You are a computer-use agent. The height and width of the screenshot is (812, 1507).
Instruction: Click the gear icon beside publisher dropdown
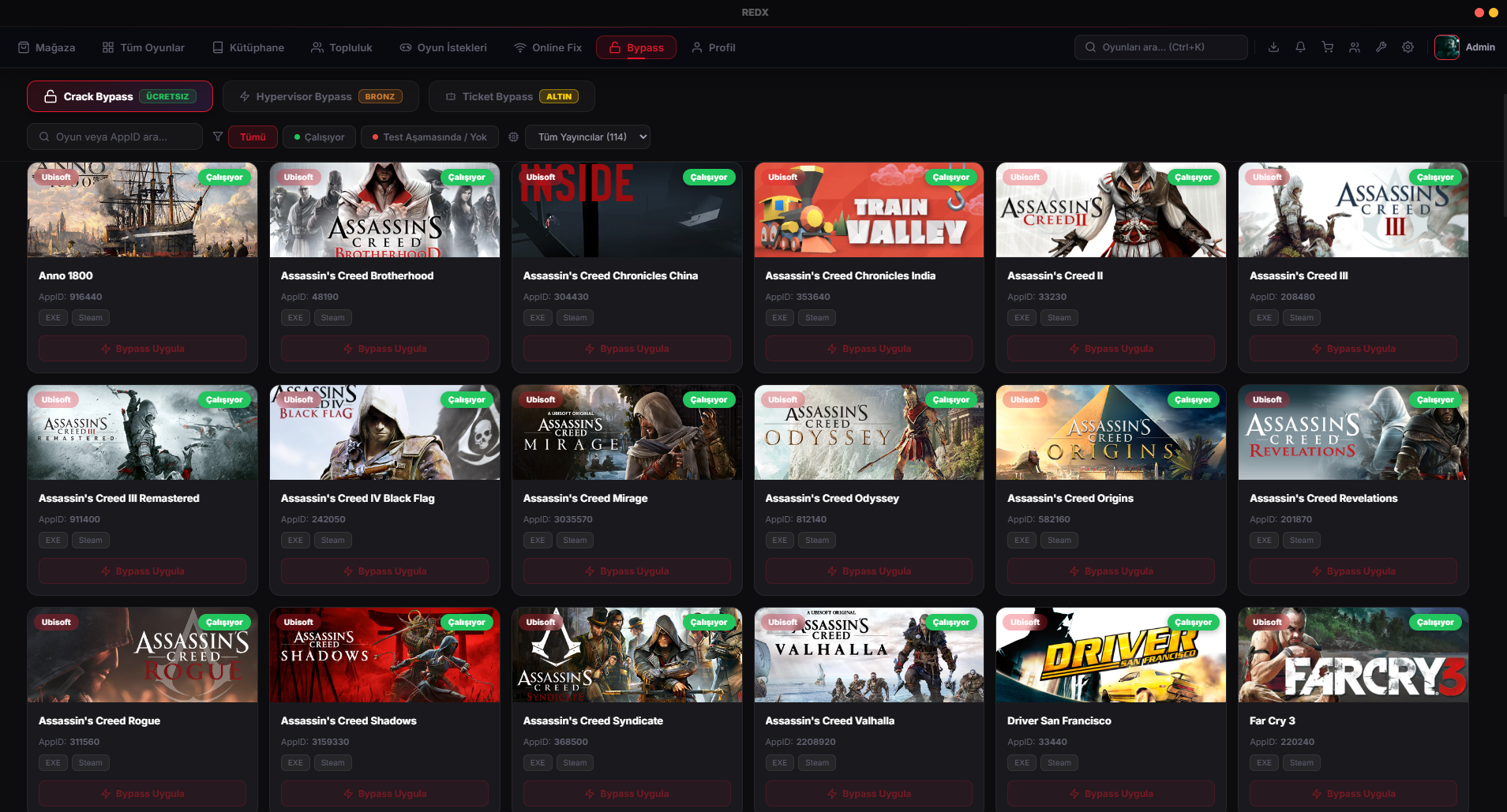(513, 137)
